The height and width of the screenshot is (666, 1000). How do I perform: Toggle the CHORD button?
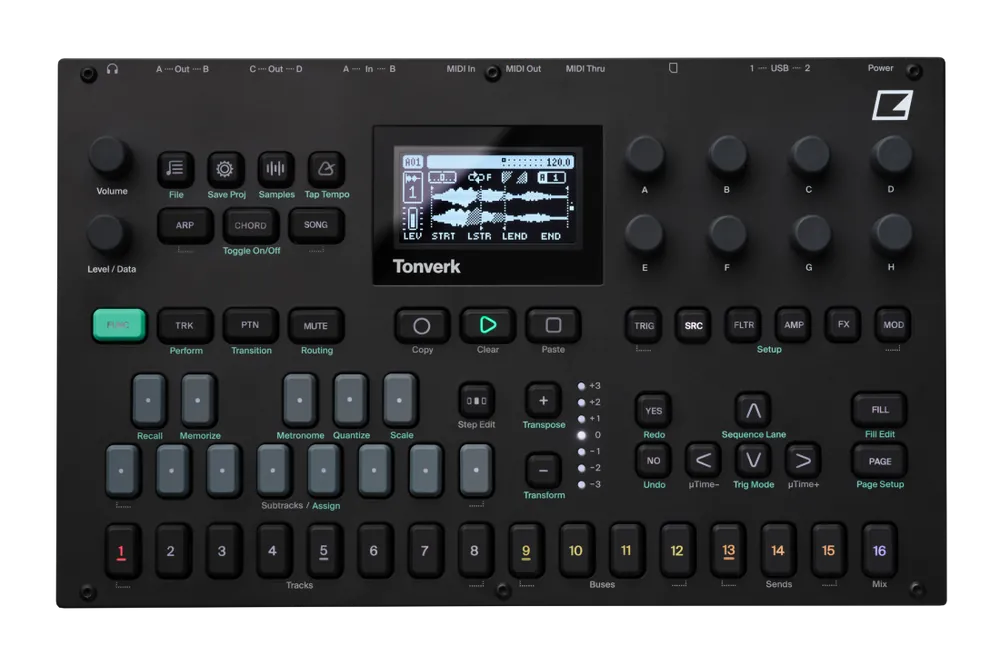coord(251,226)
